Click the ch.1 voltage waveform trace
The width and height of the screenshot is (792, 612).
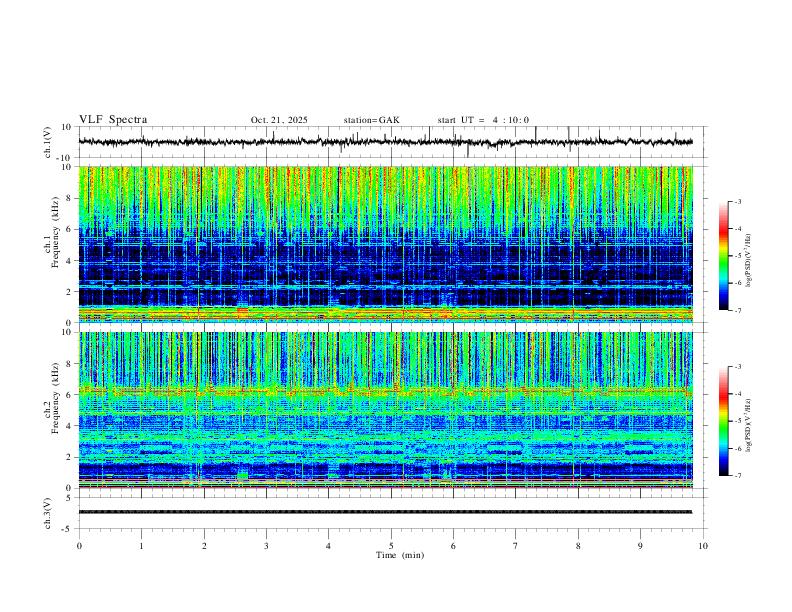[385, 142]
